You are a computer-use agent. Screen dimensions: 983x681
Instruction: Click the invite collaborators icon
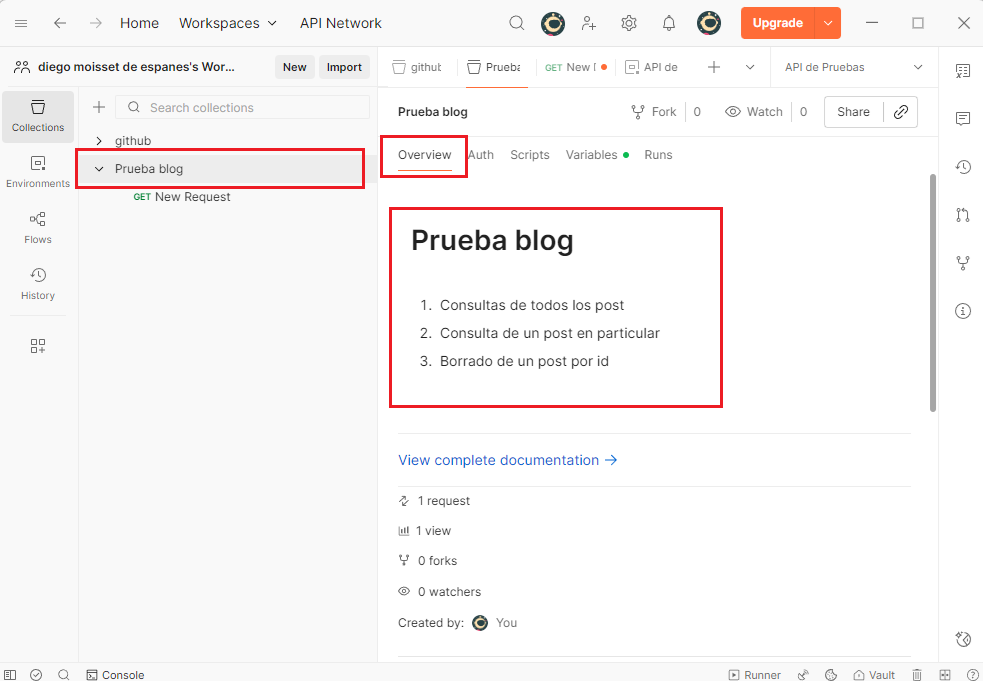coord(589,23)
